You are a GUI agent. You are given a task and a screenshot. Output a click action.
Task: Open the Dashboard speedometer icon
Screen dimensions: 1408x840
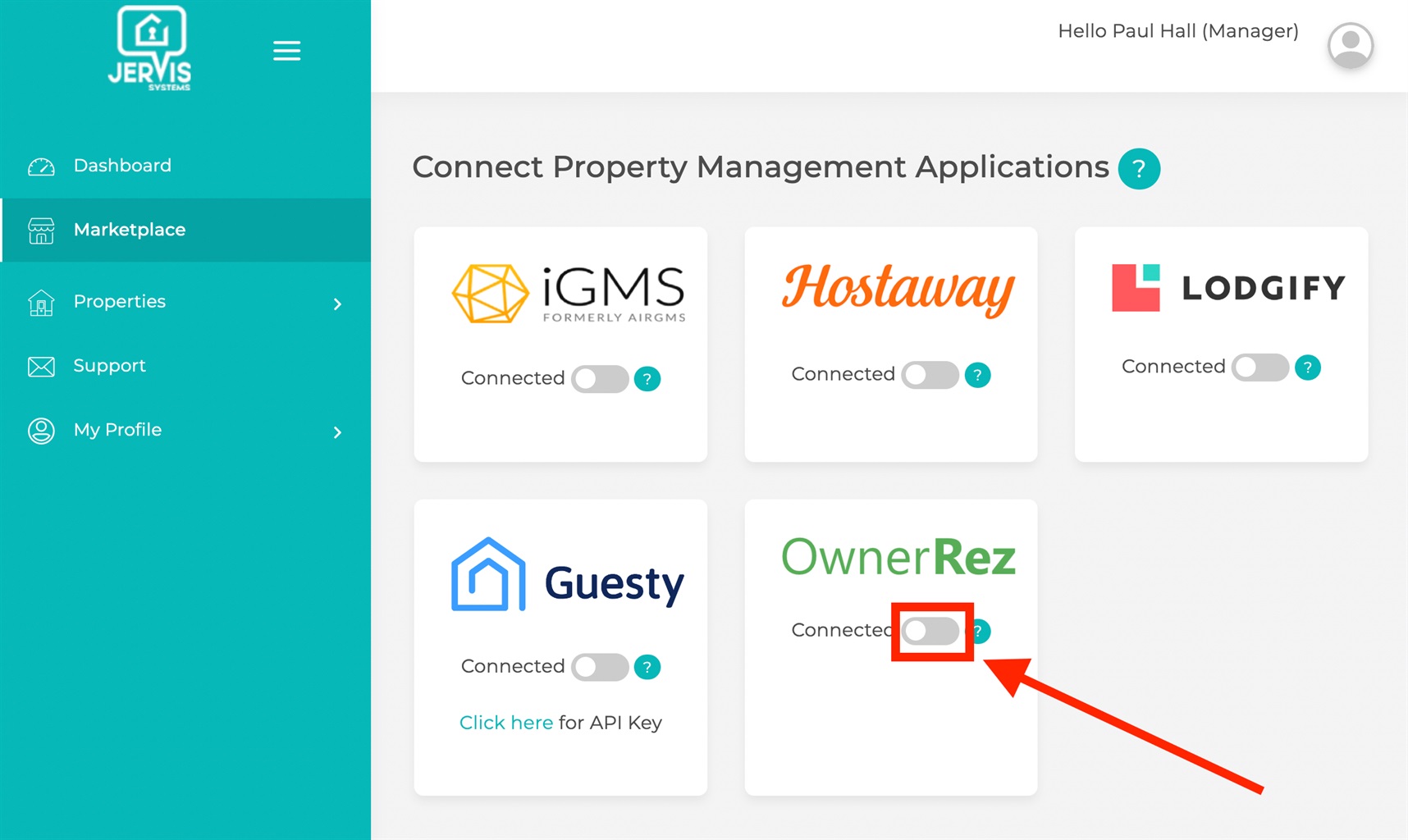40,165
